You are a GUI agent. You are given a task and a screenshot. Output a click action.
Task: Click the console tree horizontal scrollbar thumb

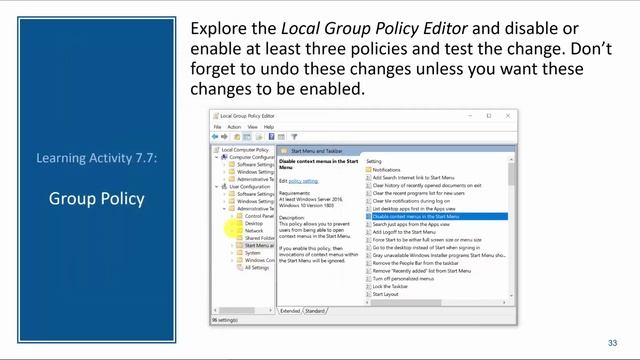click(237, 311)
